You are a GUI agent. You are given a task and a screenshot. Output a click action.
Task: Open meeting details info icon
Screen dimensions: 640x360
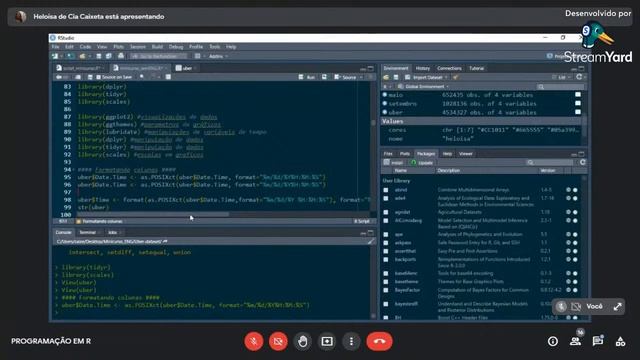pyautogui.click(x=553, y=341)
